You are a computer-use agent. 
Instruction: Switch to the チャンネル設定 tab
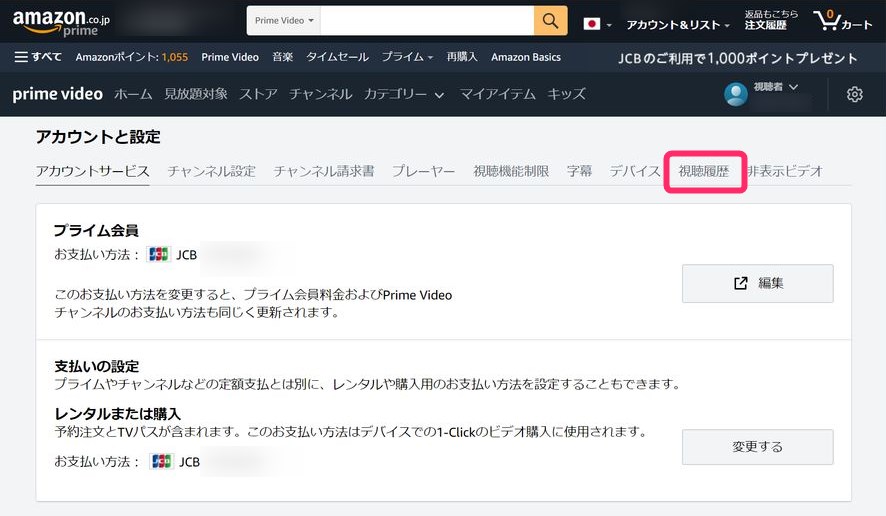(x=211, y=171)
